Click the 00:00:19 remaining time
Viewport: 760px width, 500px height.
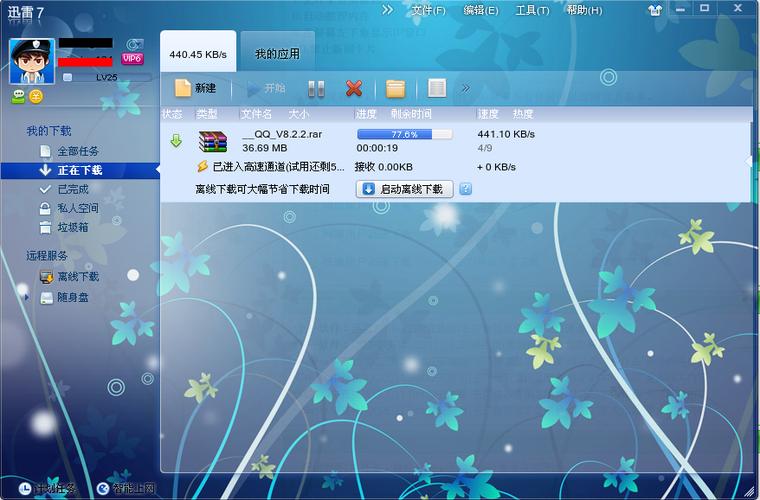(x=377, y=148)
